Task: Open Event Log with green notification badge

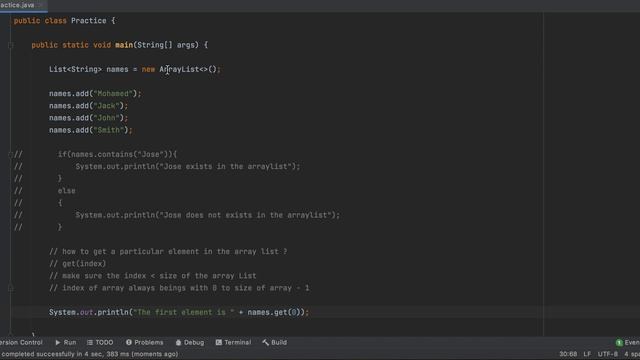Action: coord(628,342)
